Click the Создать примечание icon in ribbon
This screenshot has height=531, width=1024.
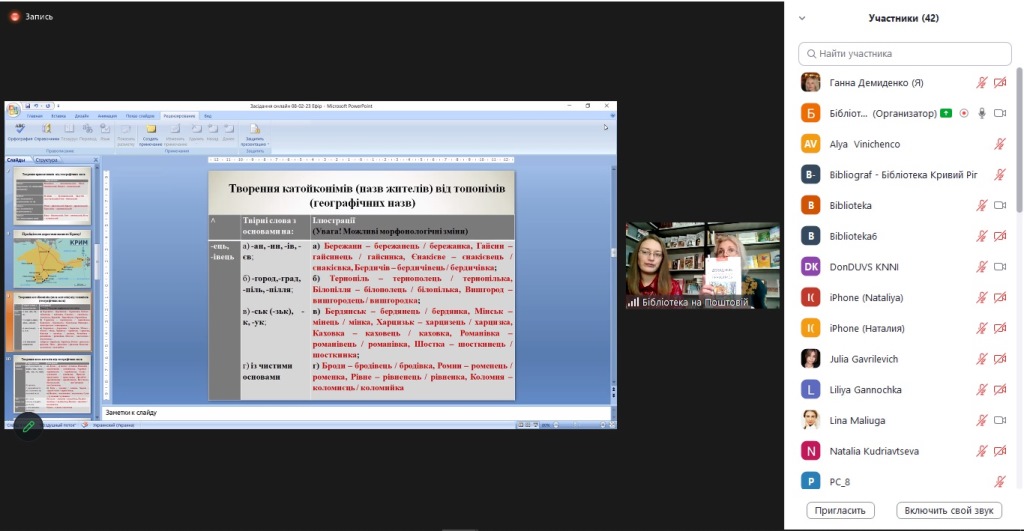tap(150, 130)
